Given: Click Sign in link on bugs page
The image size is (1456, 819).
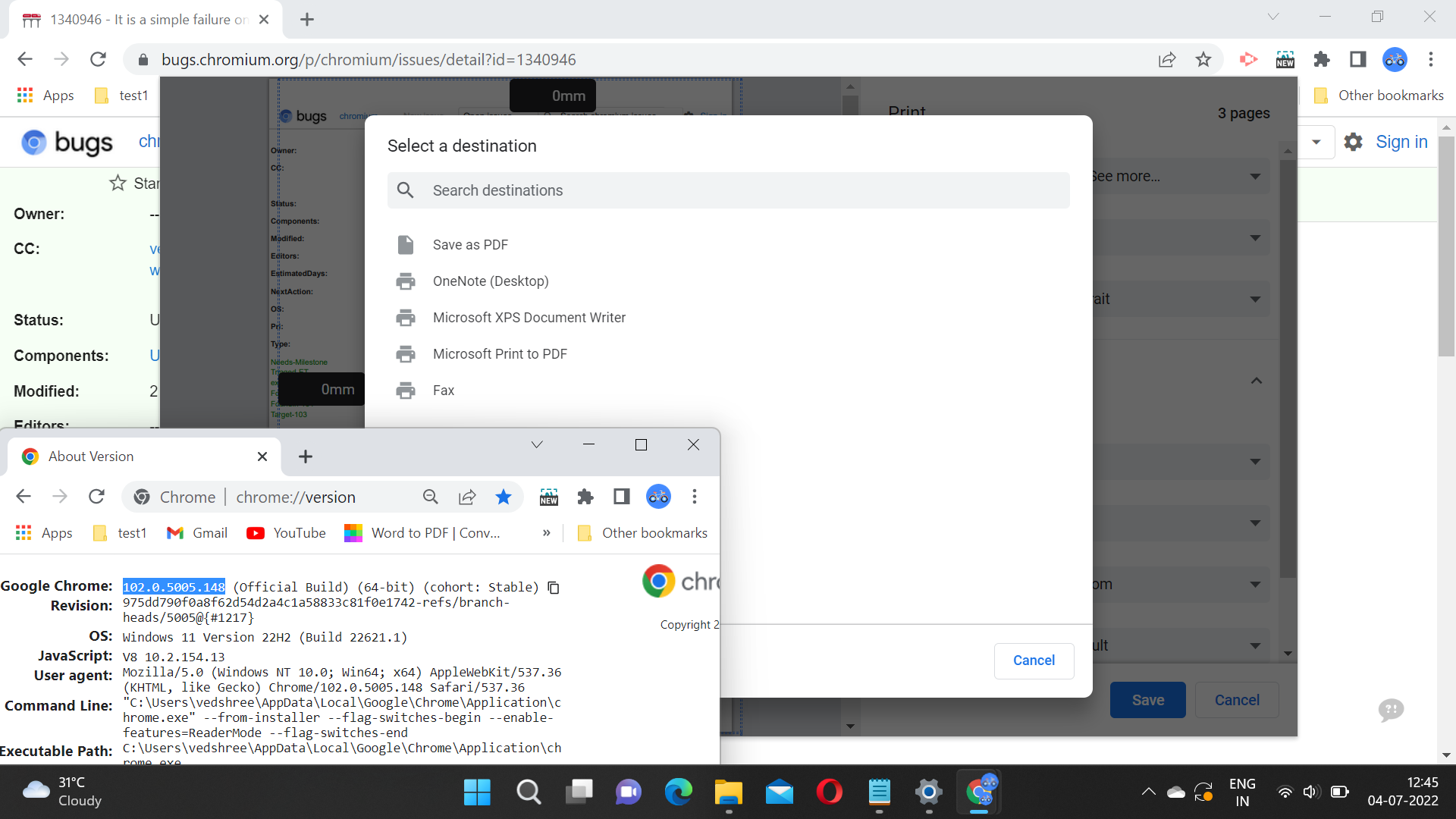Looking at the screenshot, I should click(1401, 142).
